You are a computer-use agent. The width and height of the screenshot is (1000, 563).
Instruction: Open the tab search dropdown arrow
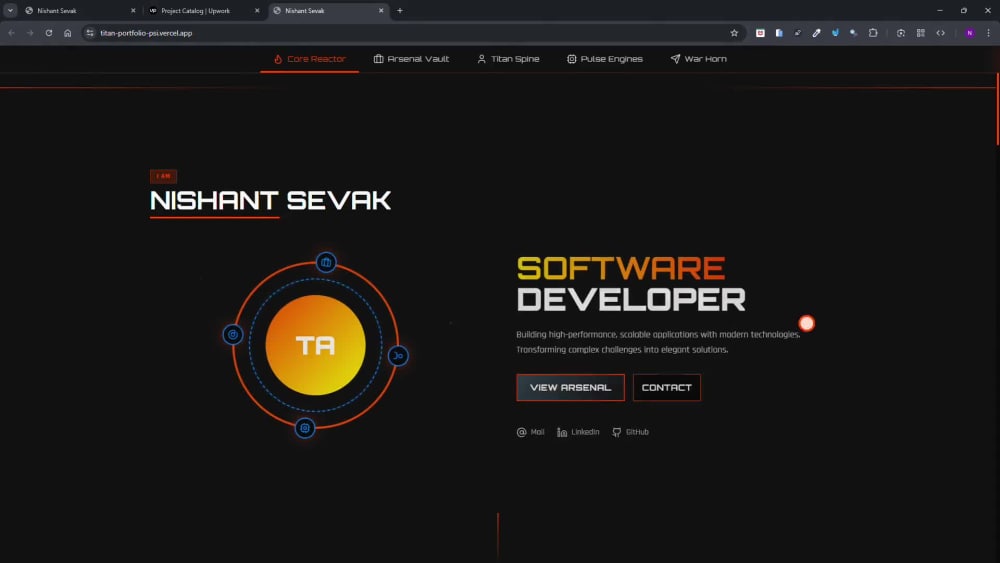point(10,10)
